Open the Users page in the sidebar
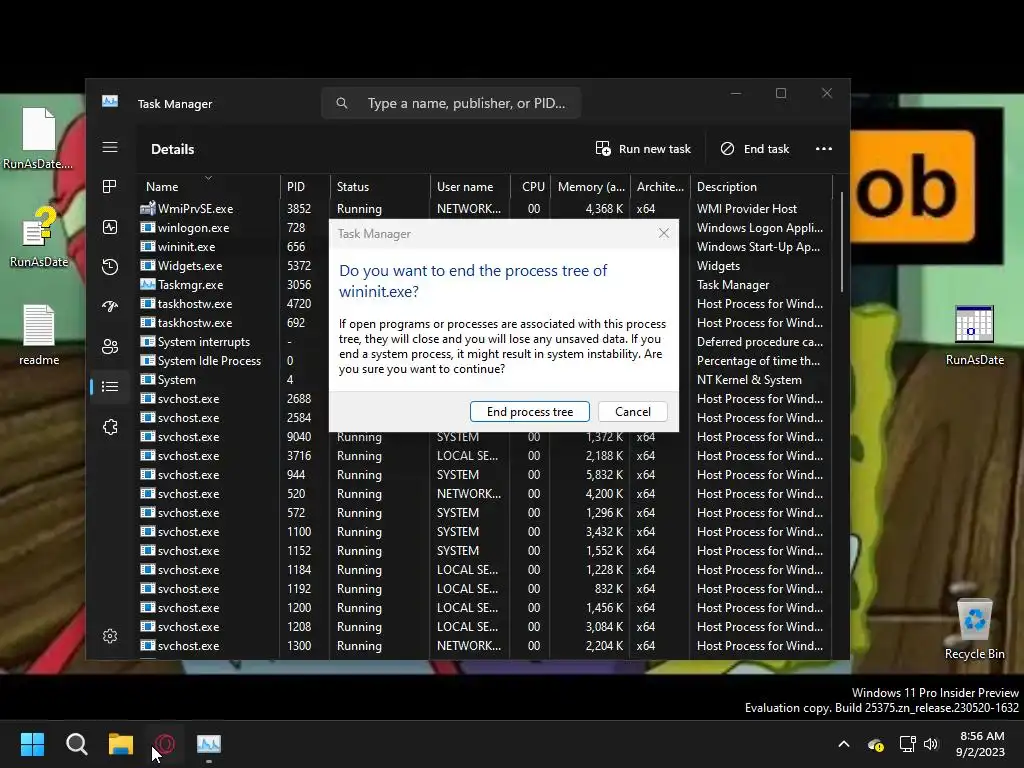Image resolution: width=1024 pixels, height=768 pixels. click(x=110, y=346)
